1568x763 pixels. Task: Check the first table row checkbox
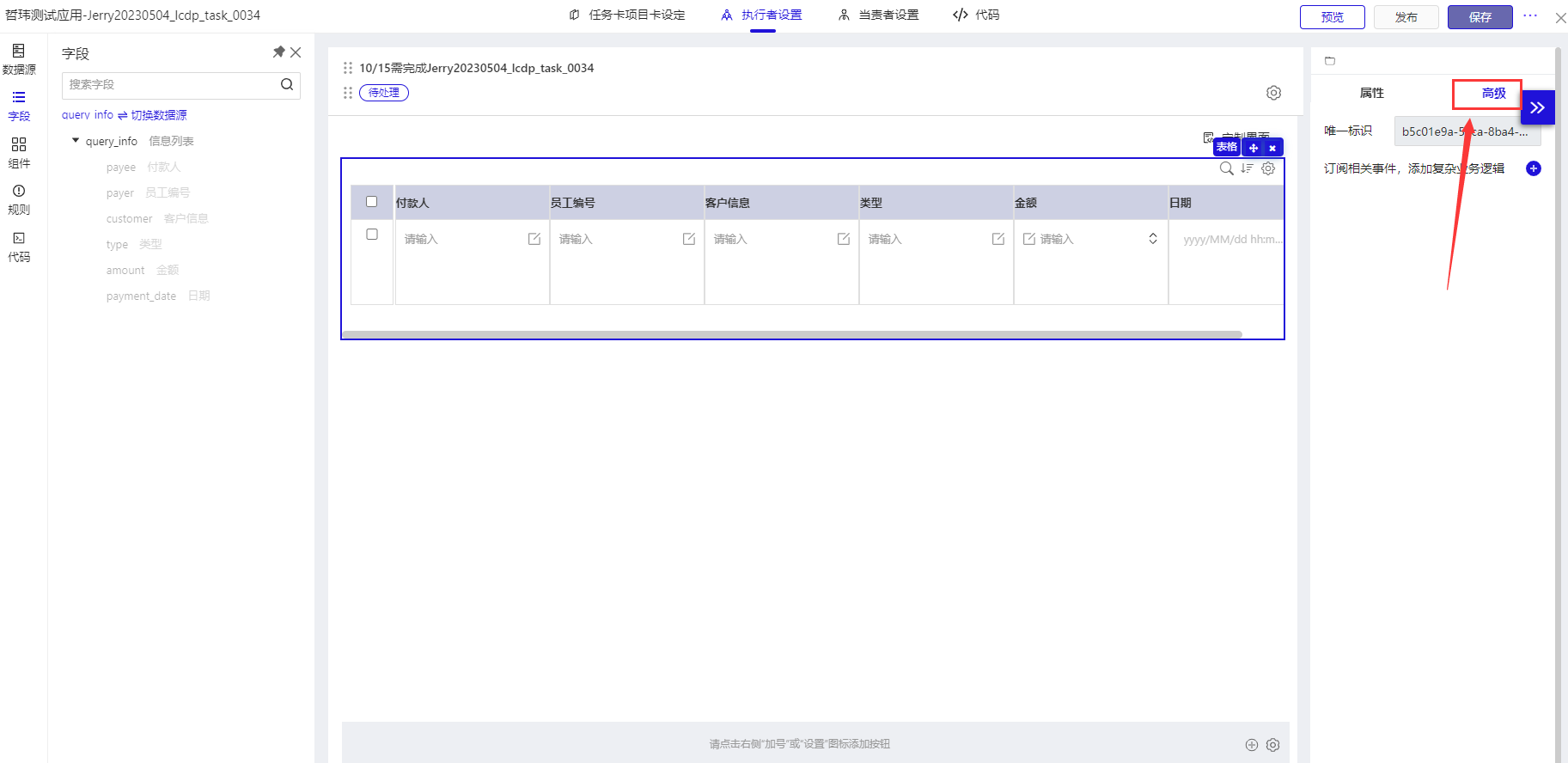(x=372, y=235)
